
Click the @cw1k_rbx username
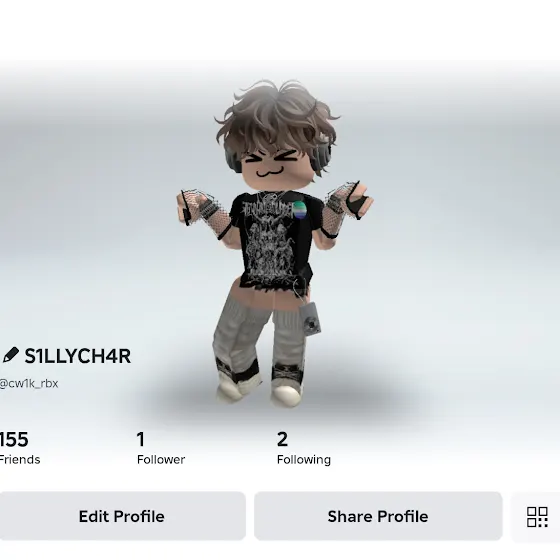click(x=29, y=384)
